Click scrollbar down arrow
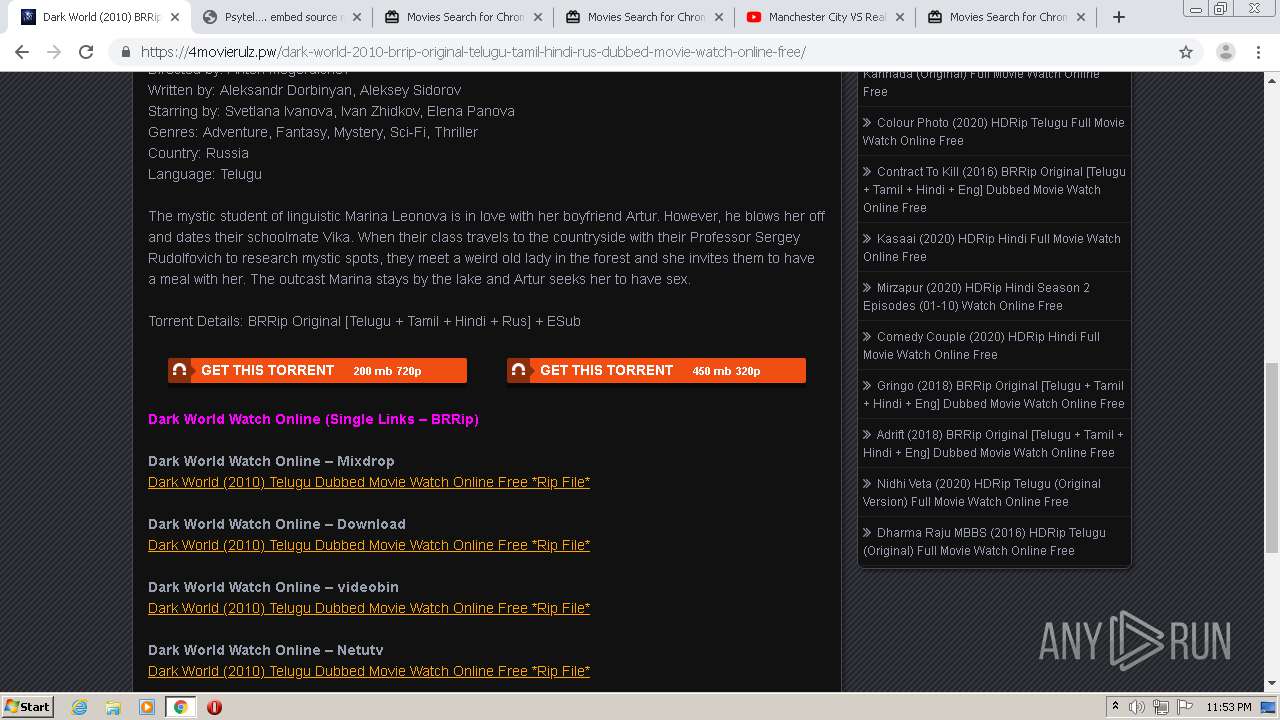 click(x=1272, y=683)
